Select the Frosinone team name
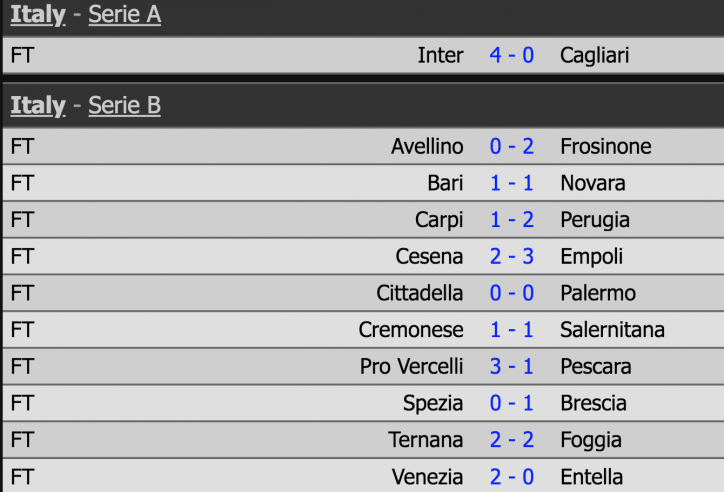This screenshot has width=724, height=492. (606, 147)
